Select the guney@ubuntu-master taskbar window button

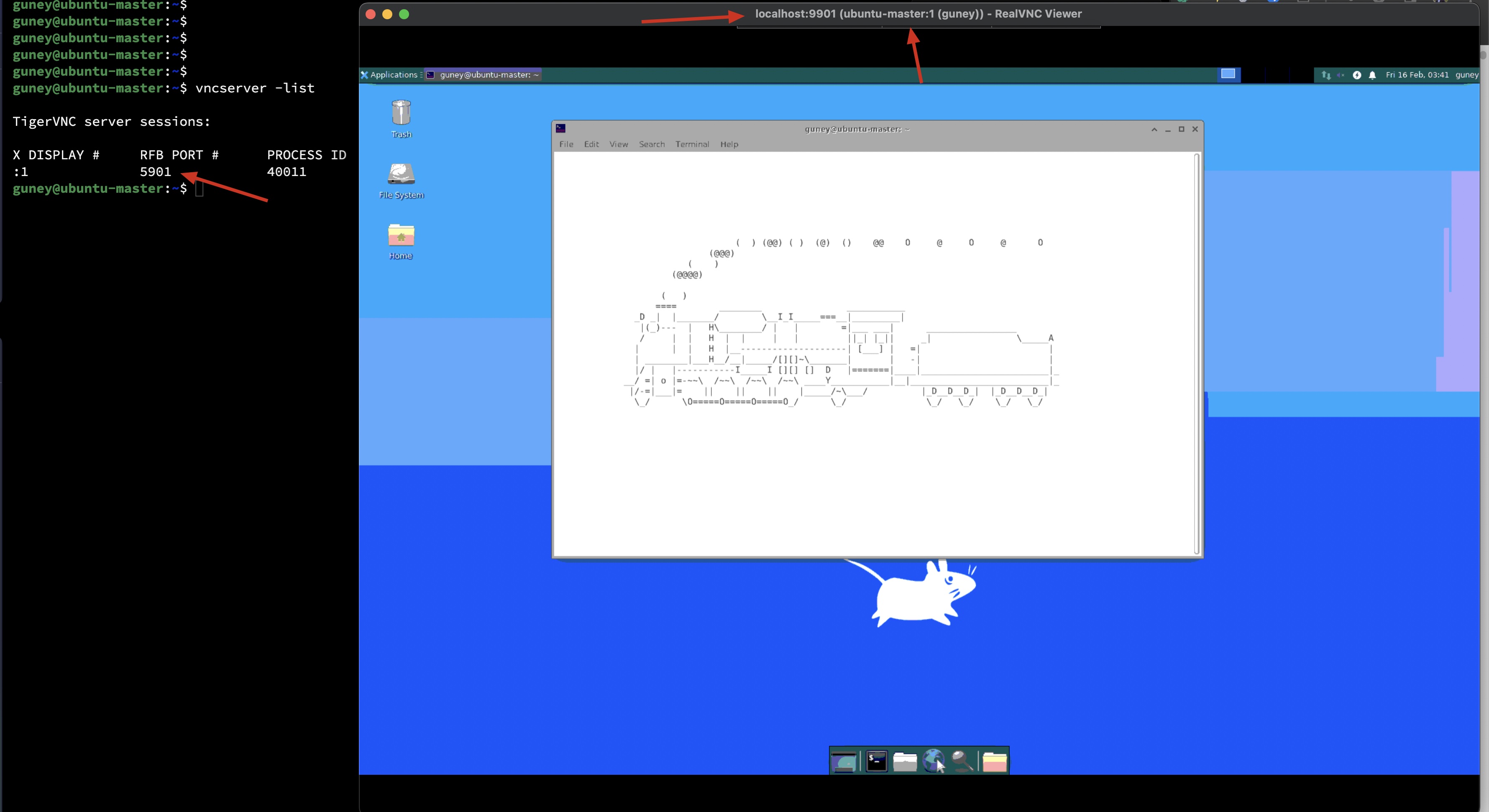pyautogui.click(x=483, y=74)
